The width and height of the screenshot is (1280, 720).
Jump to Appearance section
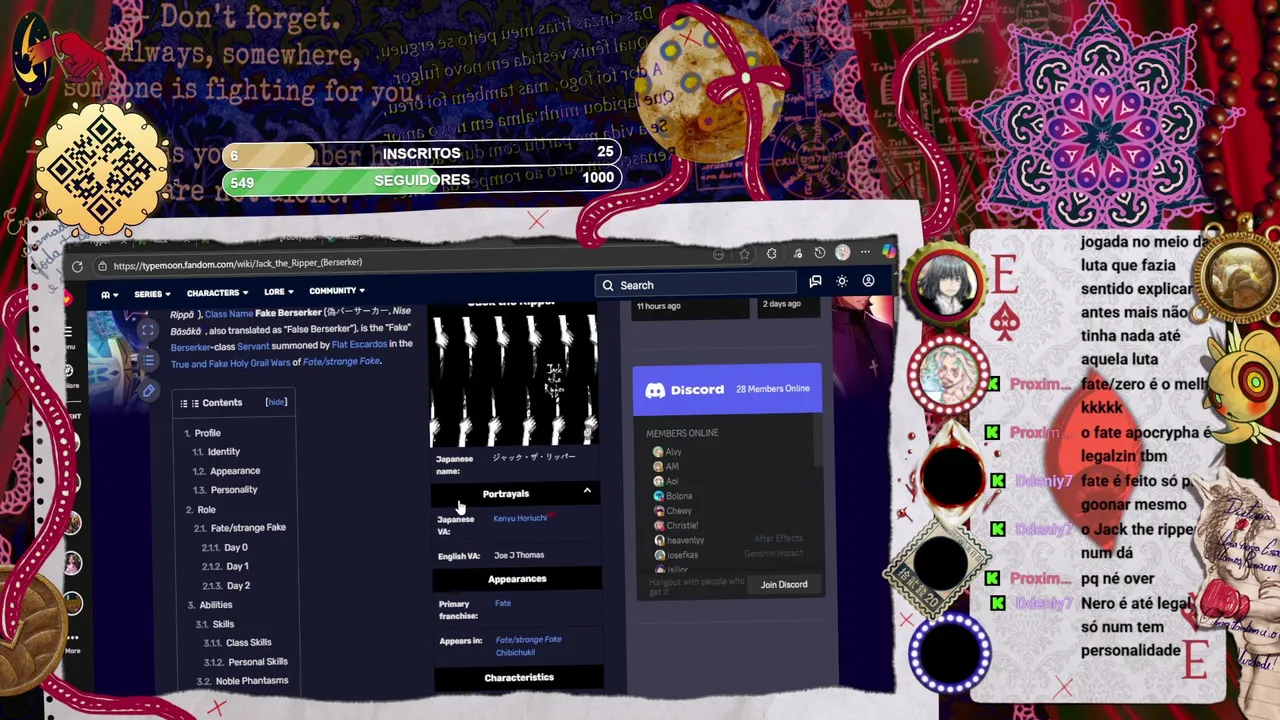(x=234, y=471)
